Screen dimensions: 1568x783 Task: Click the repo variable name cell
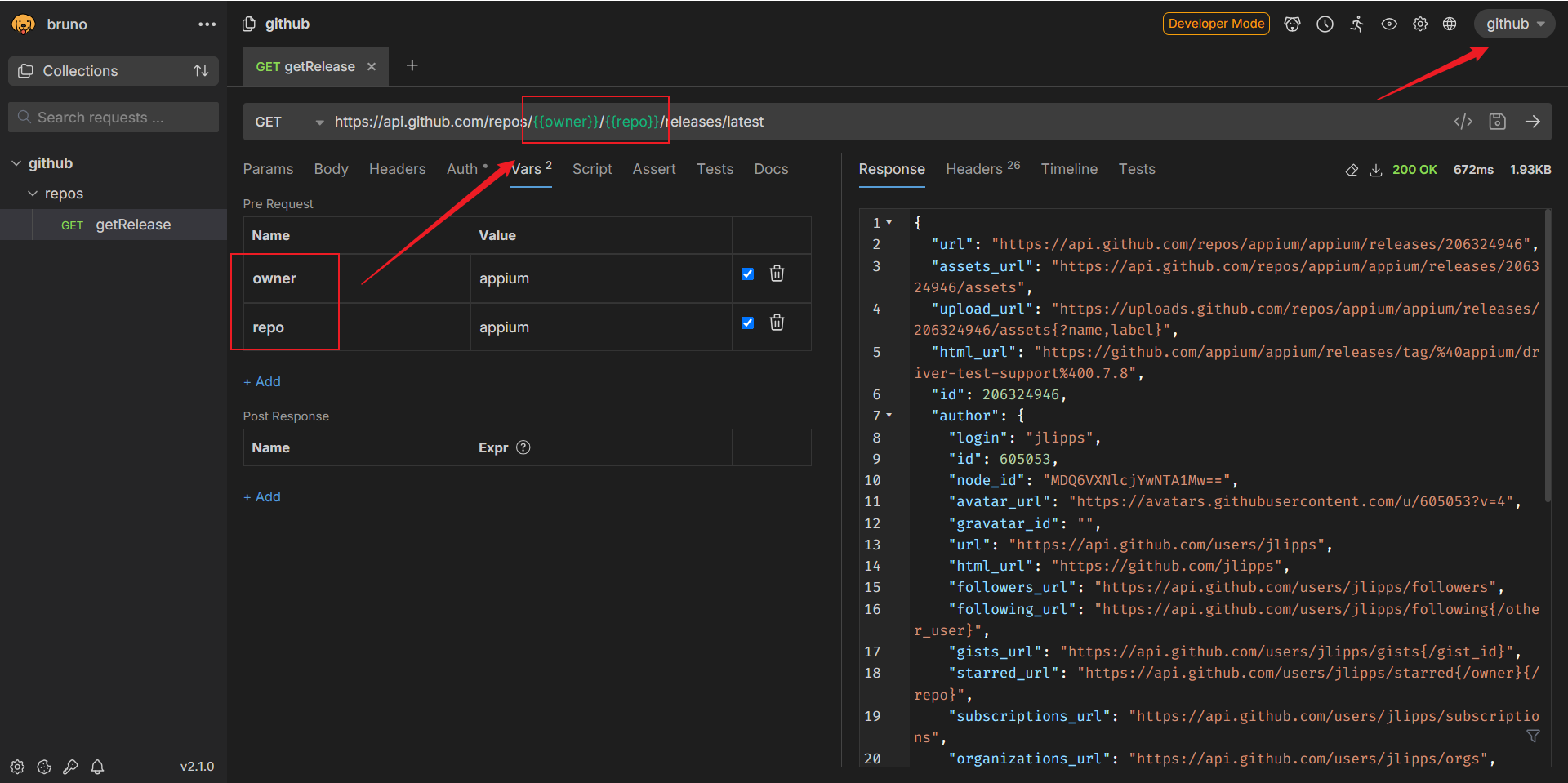[356, 327]
